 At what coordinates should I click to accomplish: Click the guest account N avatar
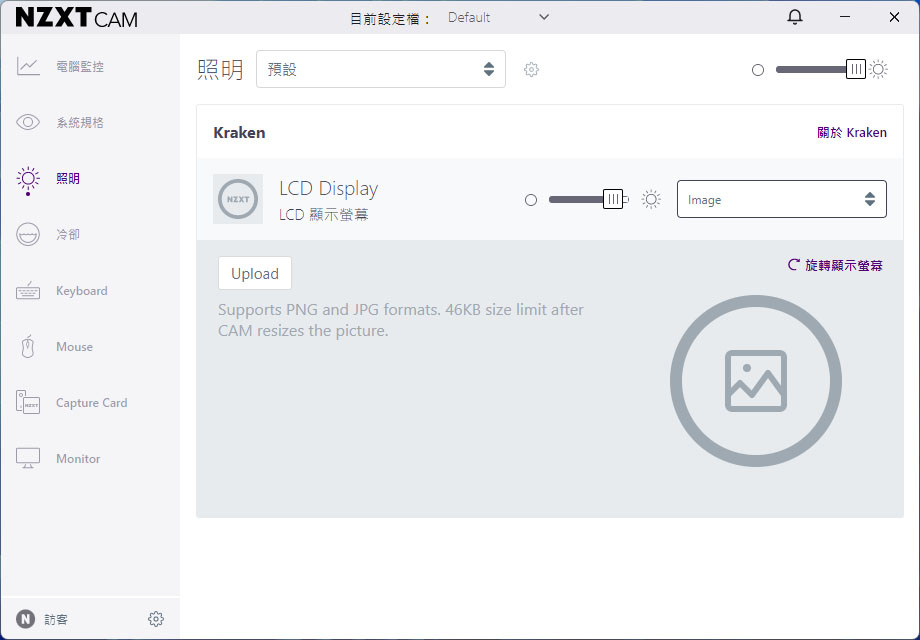25,619
